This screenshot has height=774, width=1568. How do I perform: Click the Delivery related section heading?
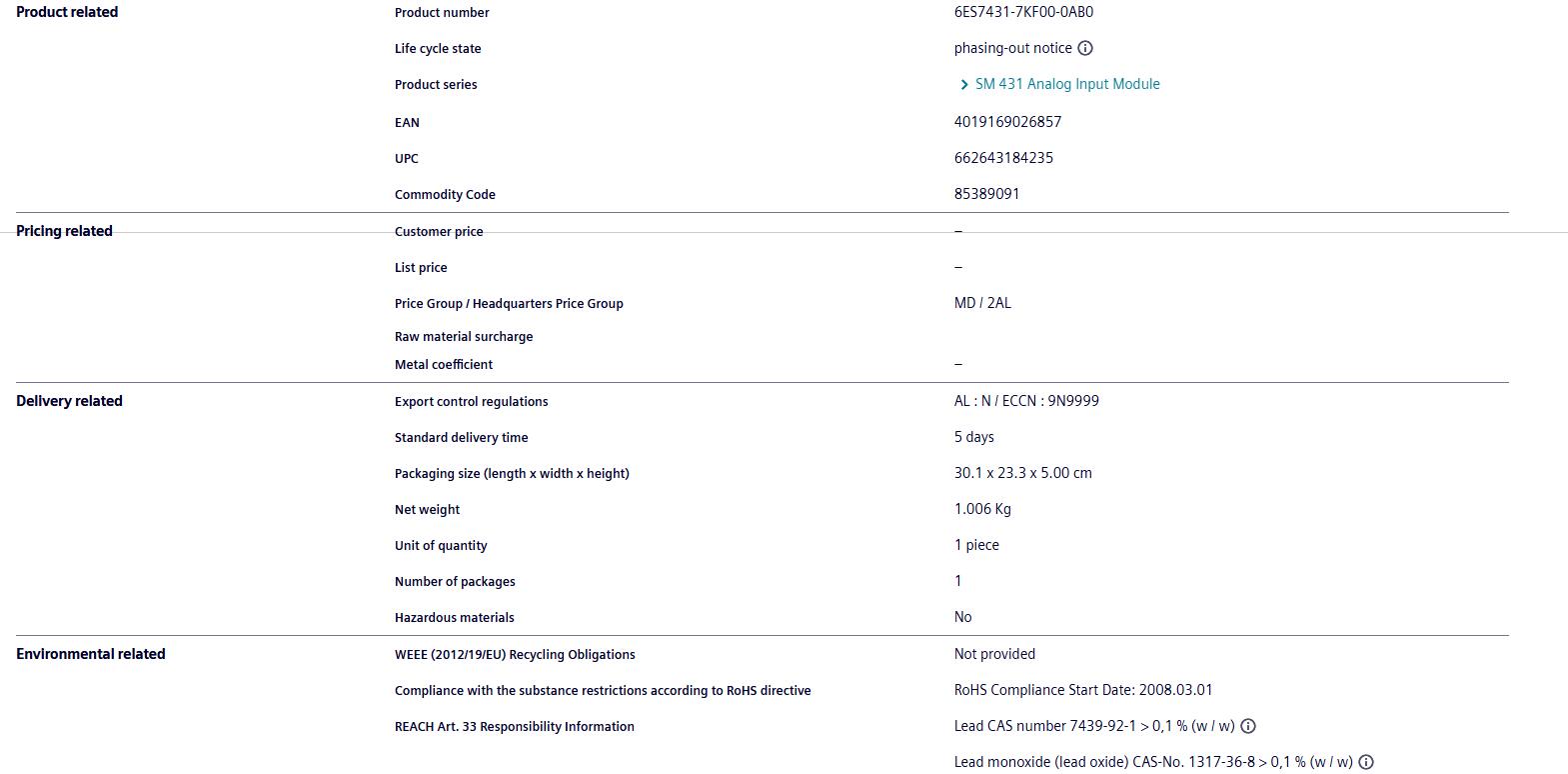tap(69, 401)
